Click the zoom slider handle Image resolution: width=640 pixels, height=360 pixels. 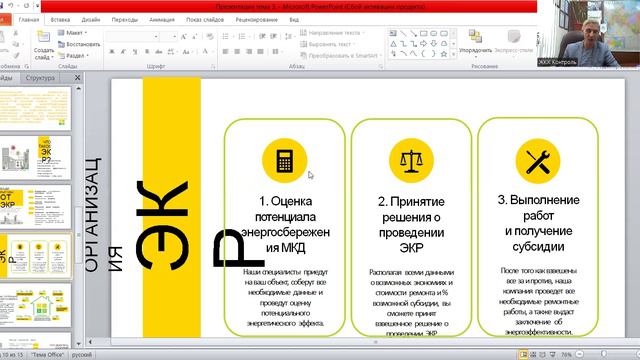click(603, 354)
